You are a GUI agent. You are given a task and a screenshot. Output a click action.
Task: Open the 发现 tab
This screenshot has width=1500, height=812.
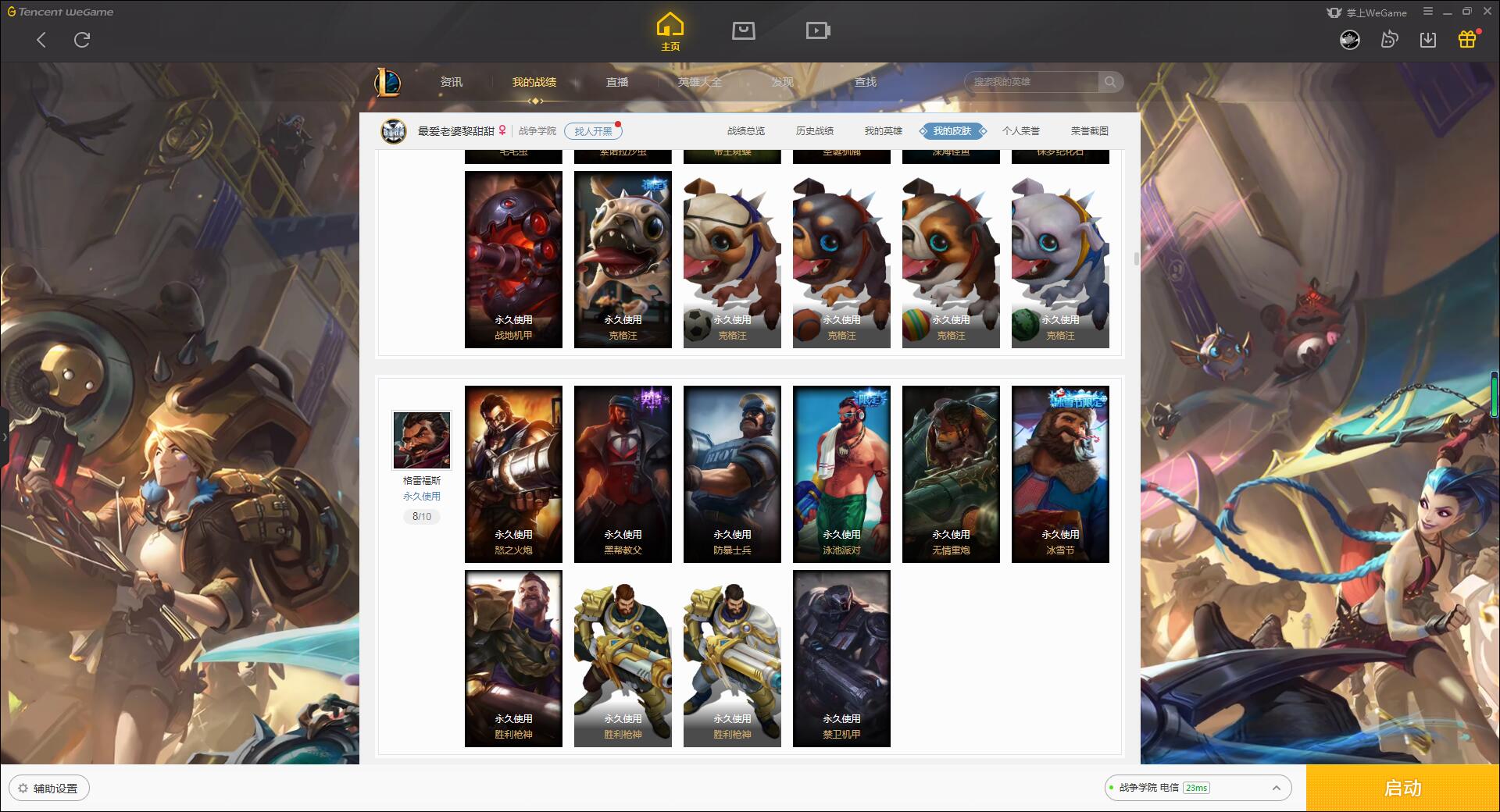pos(783,82)
